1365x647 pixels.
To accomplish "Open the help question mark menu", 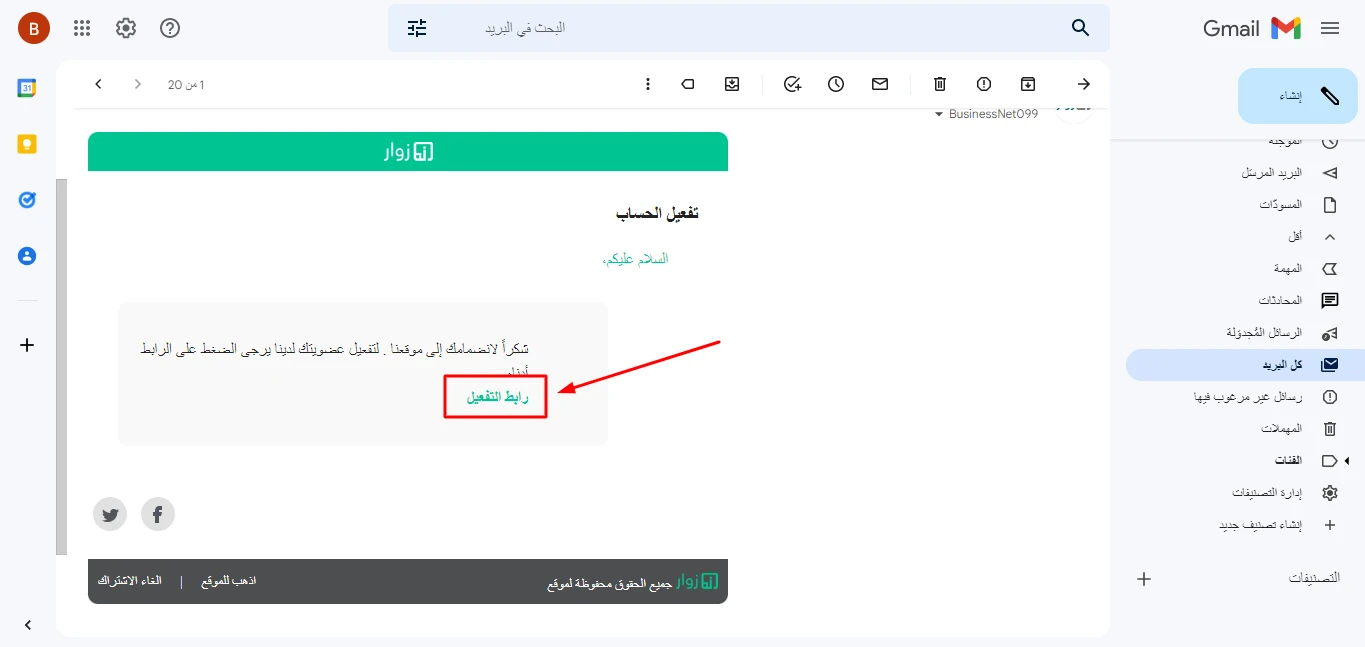I will click(x=170, y=28).
